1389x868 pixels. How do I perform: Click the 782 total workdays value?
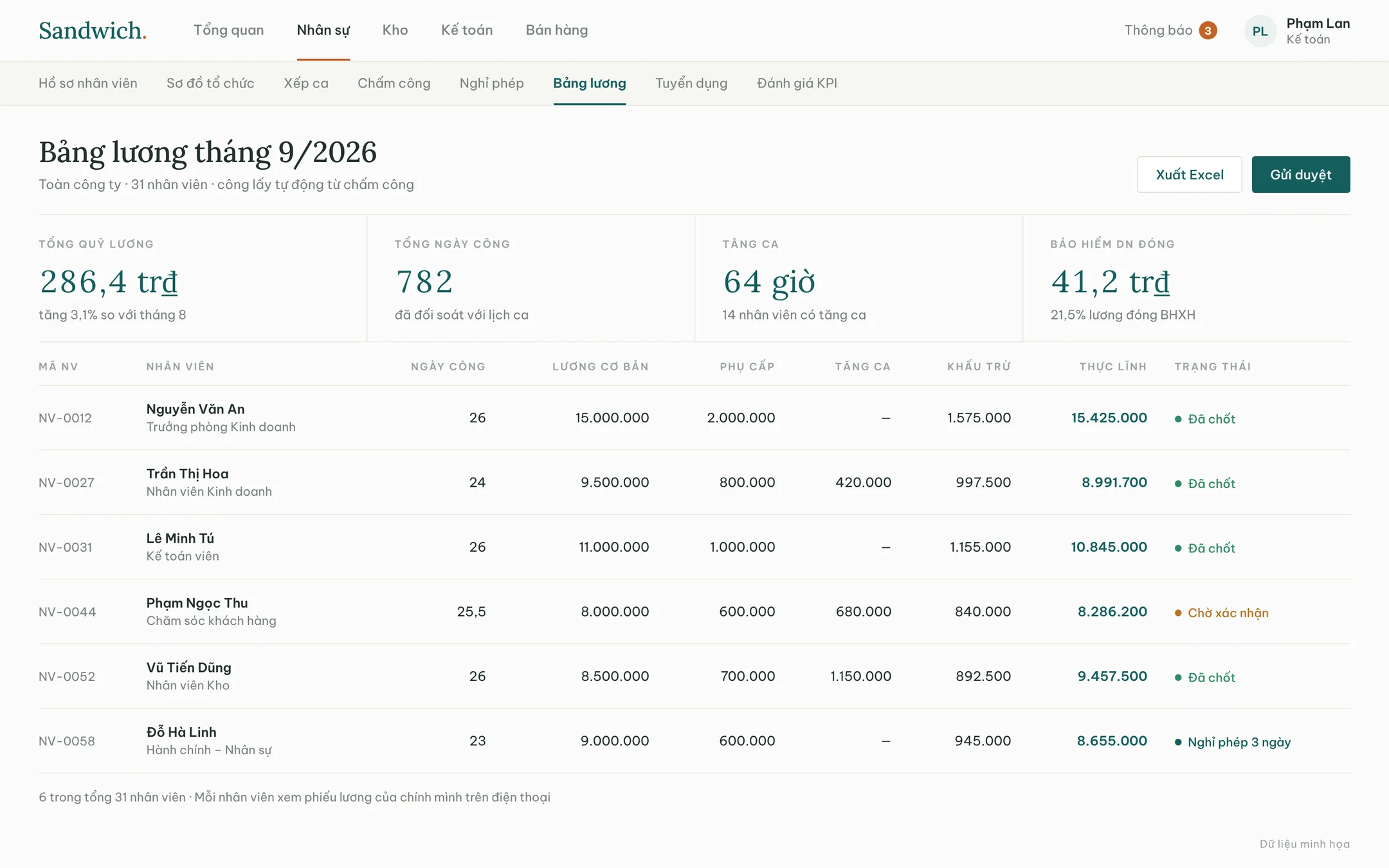(x=424, y=282)
